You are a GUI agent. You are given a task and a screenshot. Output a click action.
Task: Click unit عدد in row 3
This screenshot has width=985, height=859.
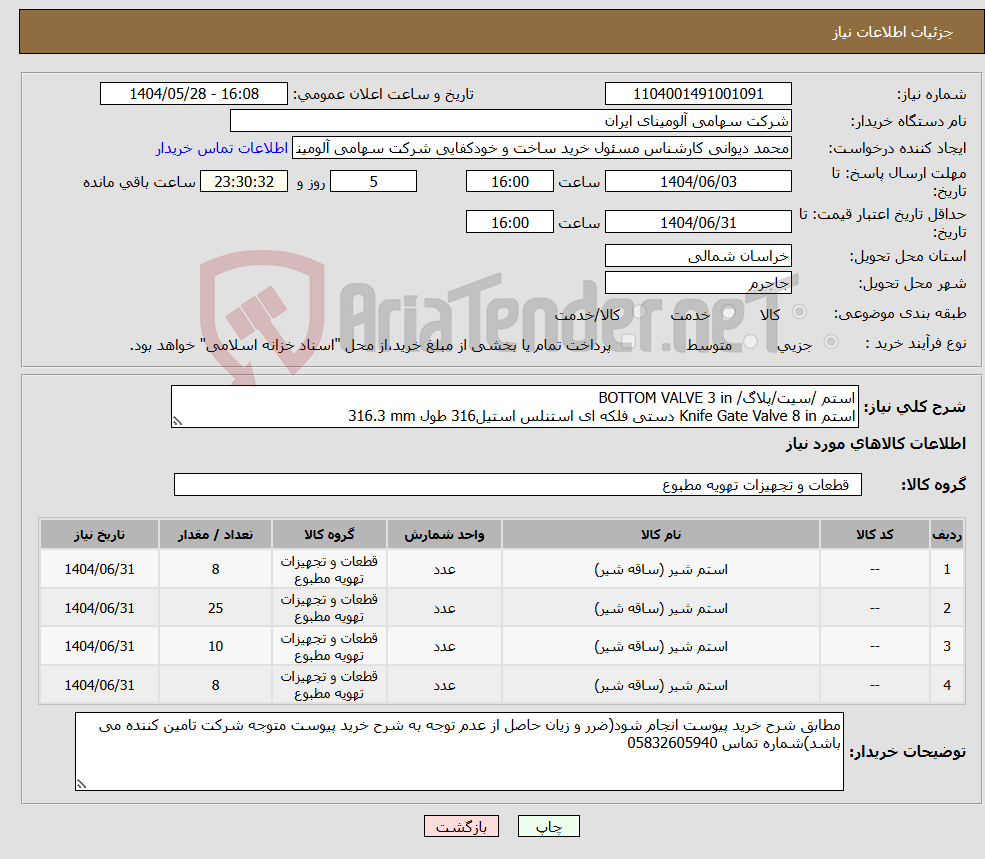tap(444, 647)
